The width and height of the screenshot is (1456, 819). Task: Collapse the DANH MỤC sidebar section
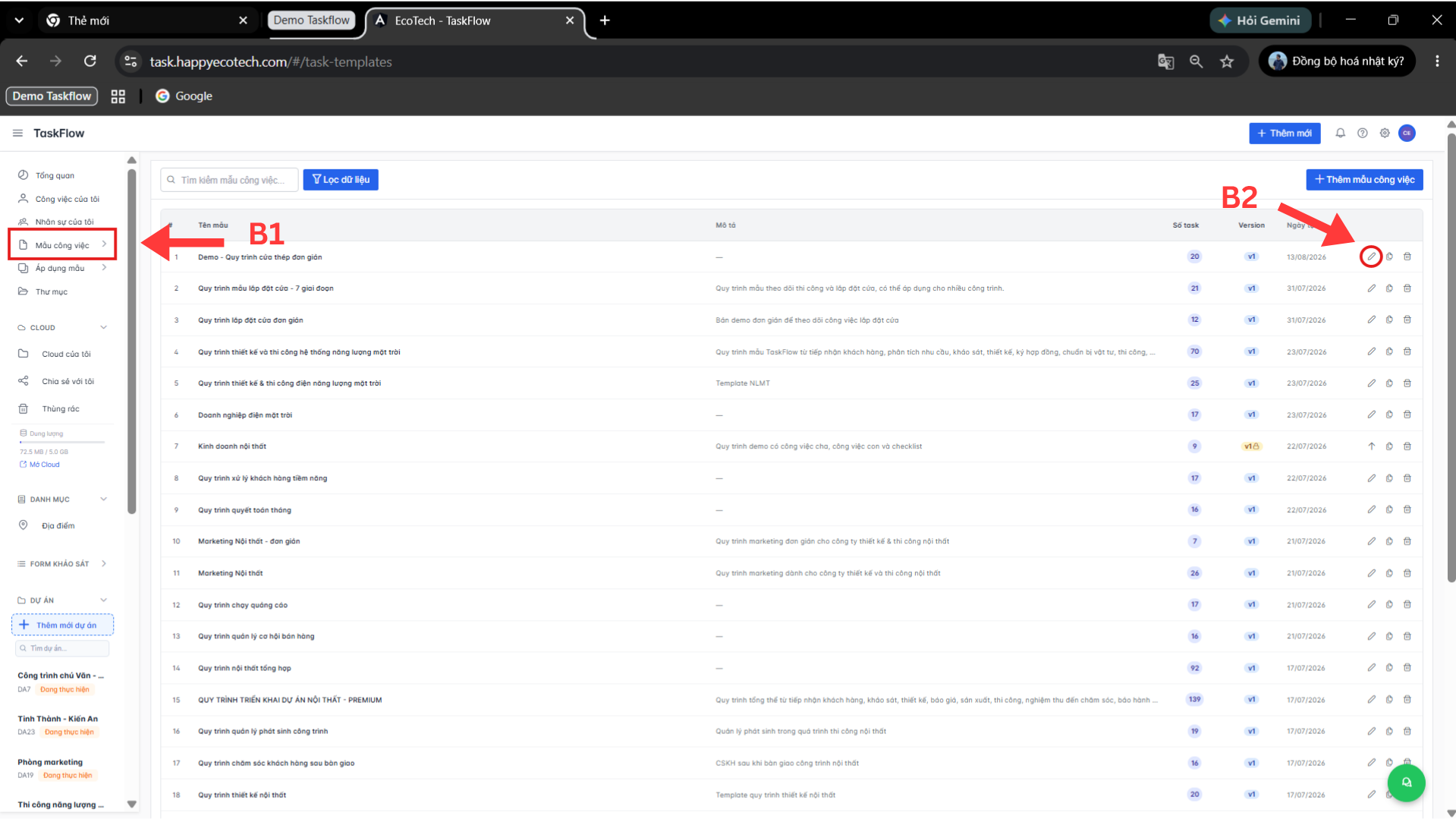tap(103, 499)
